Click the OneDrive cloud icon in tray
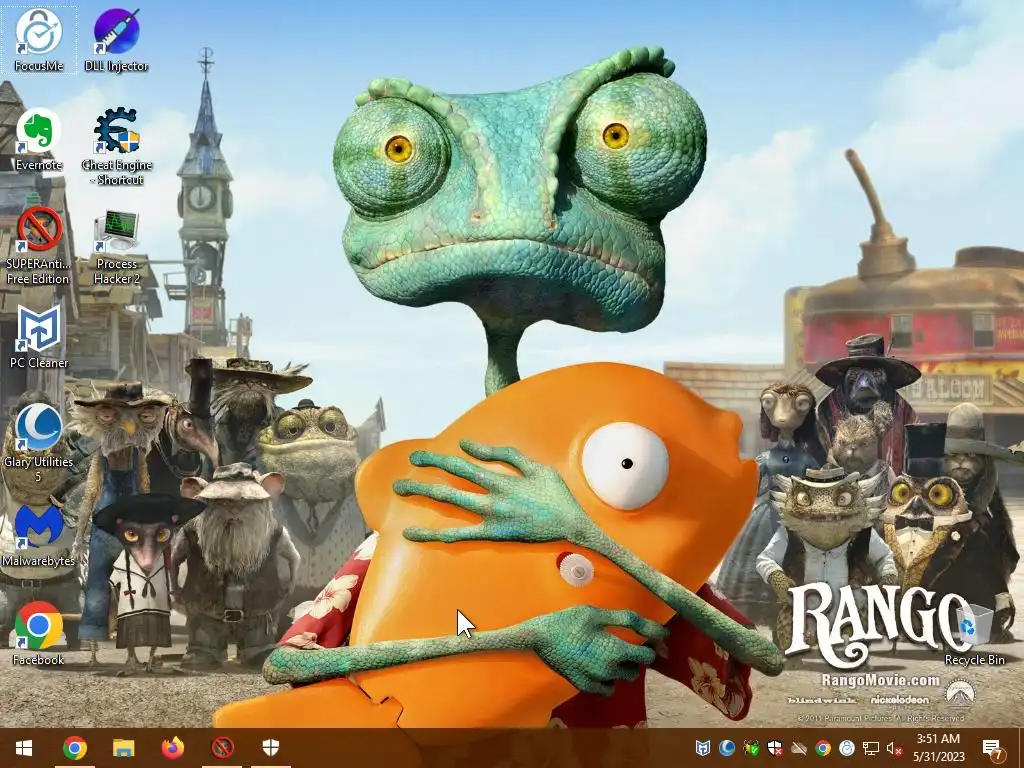Viewport: 1024px width, 768px height. (799, 748)
